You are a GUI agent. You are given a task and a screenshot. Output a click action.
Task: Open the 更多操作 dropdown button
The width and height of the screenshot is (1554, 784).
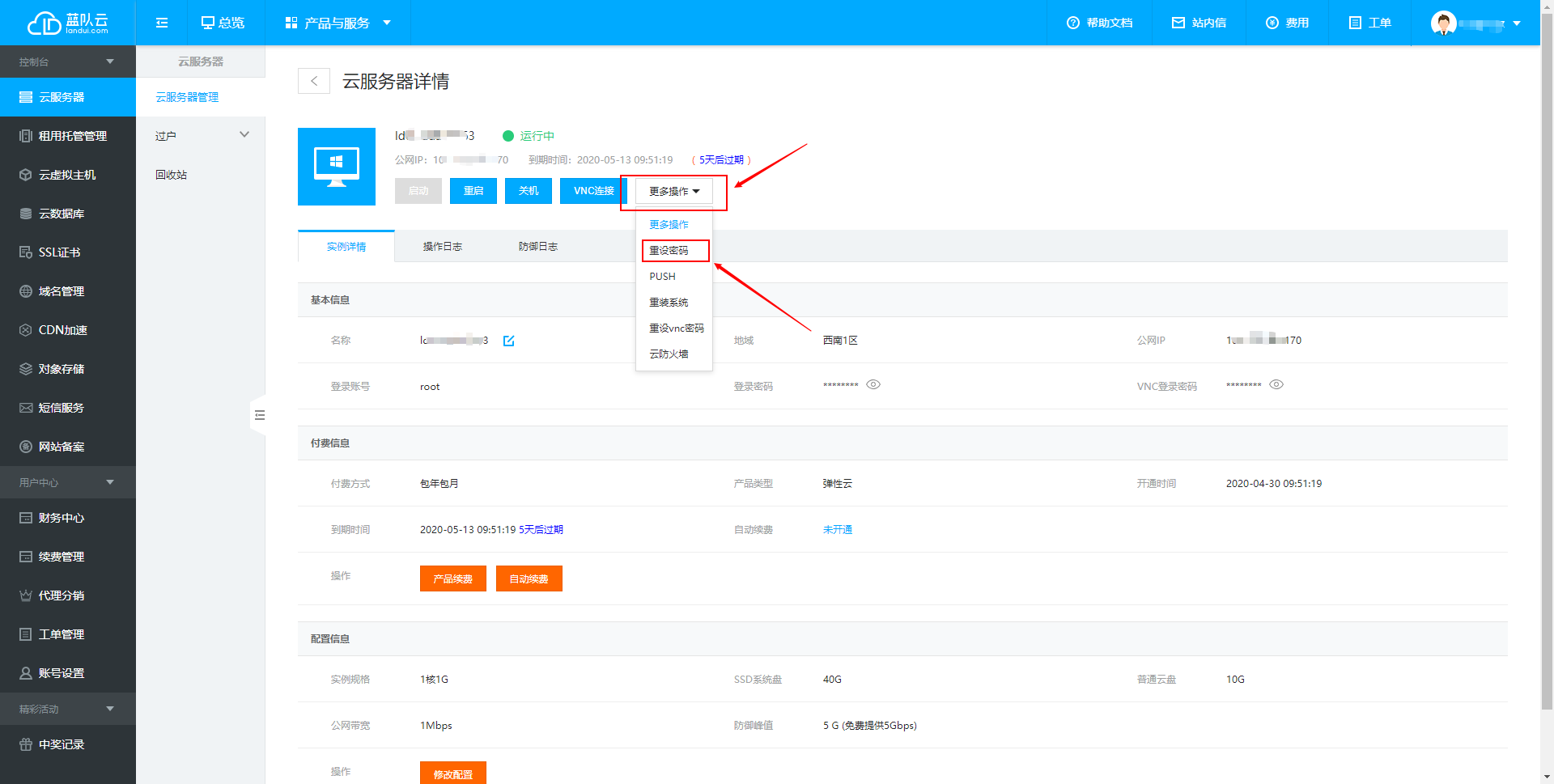click(674, 192)
